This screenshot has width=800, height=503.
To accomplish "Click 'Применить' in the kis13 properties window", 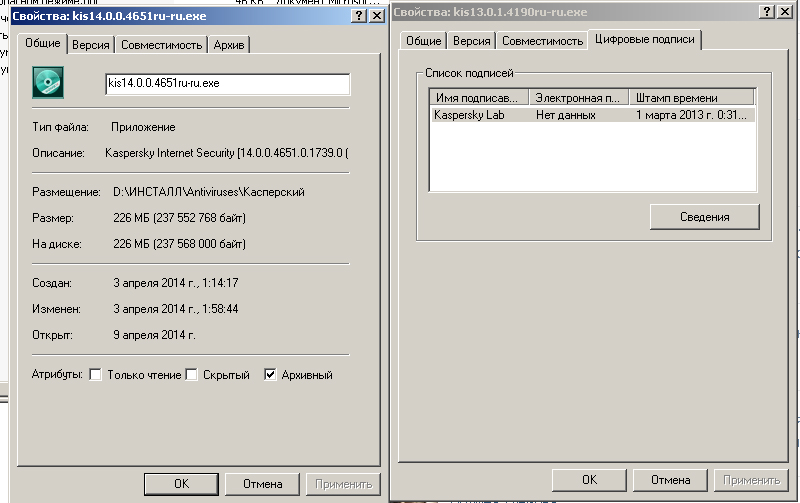I will coord(752,480).
